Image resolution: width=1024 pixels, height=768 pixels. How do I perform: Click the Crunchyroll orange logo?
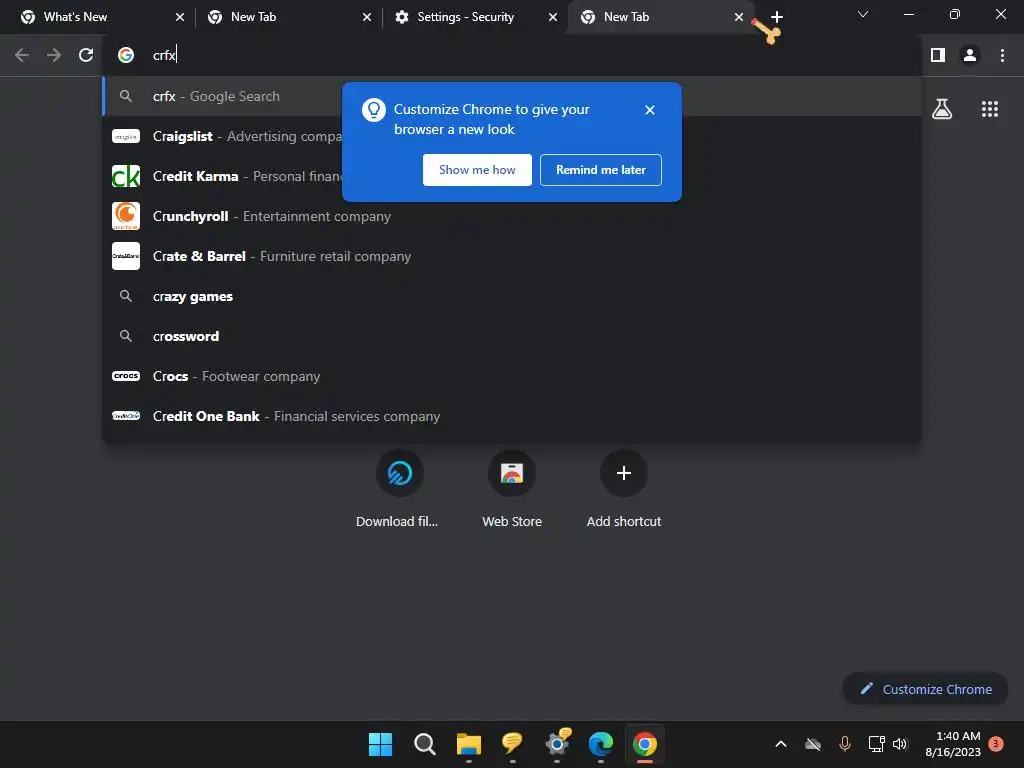(126, 216)
